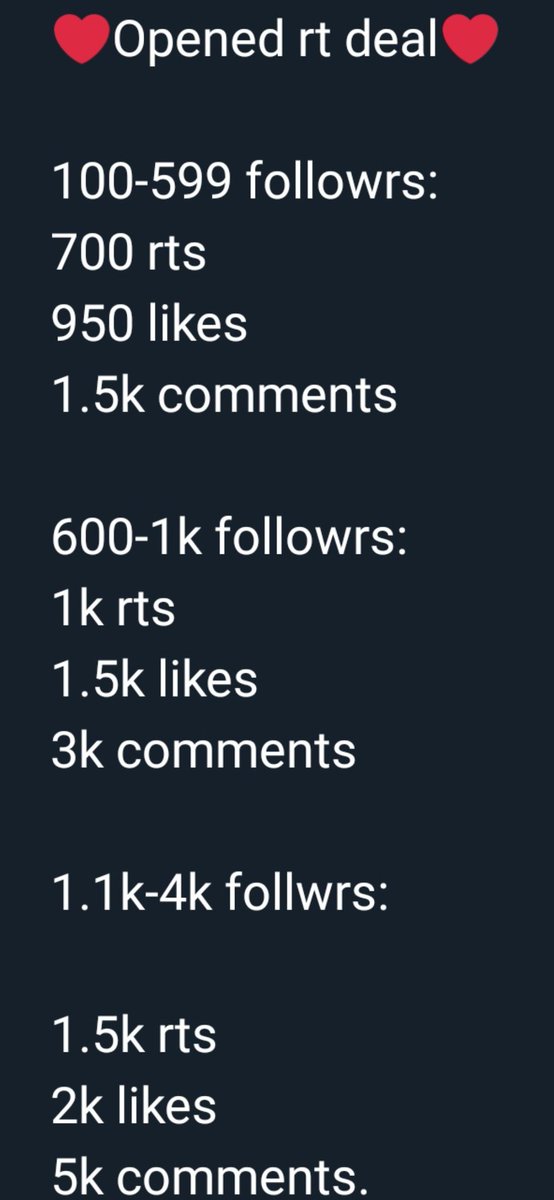The height and width of the screenshot is (1200, 554).
Task: Select the "1.5k comments" line
Action: pos(224,395)
